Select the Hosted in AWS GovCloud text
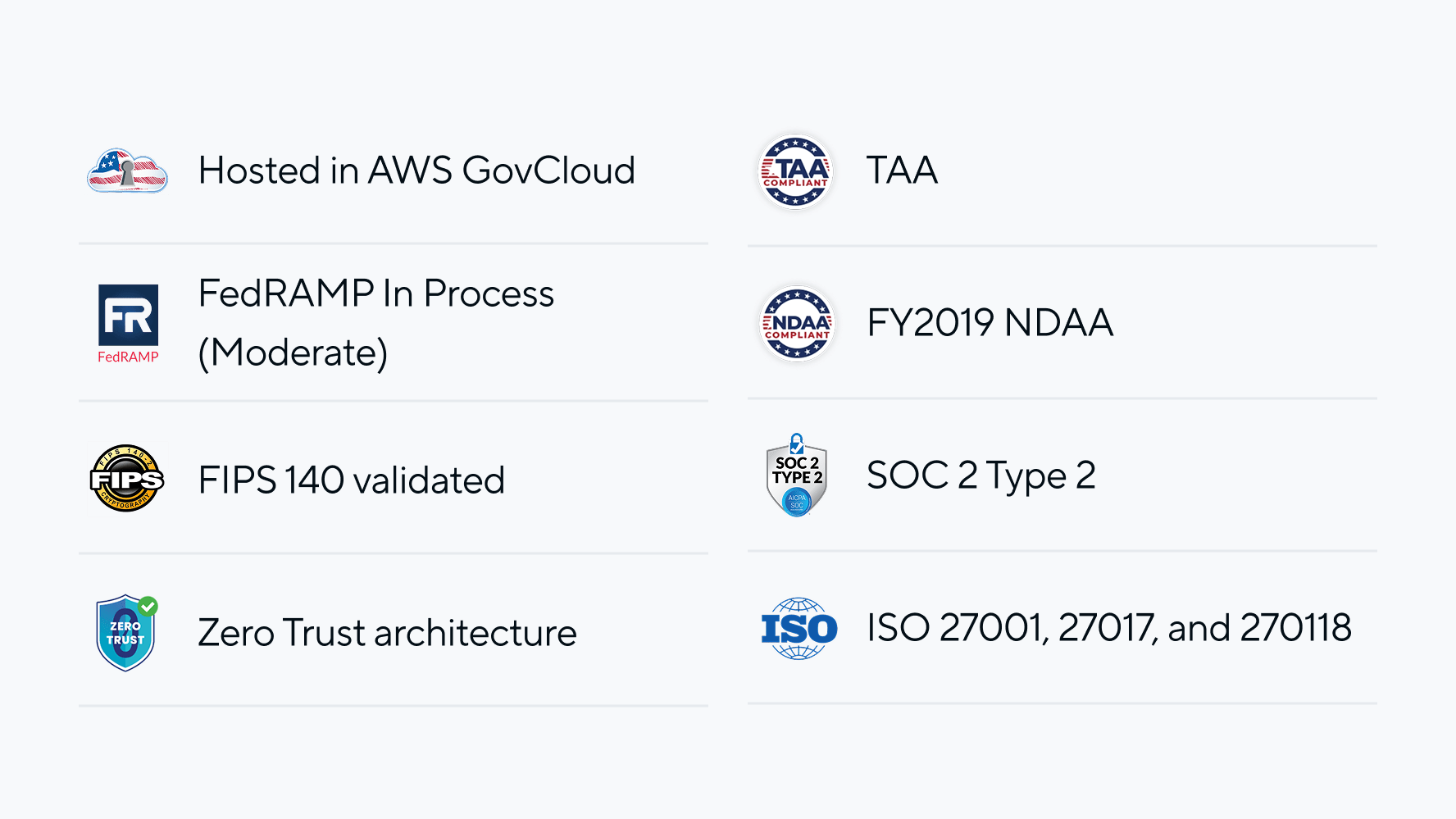 coord(417,171)
